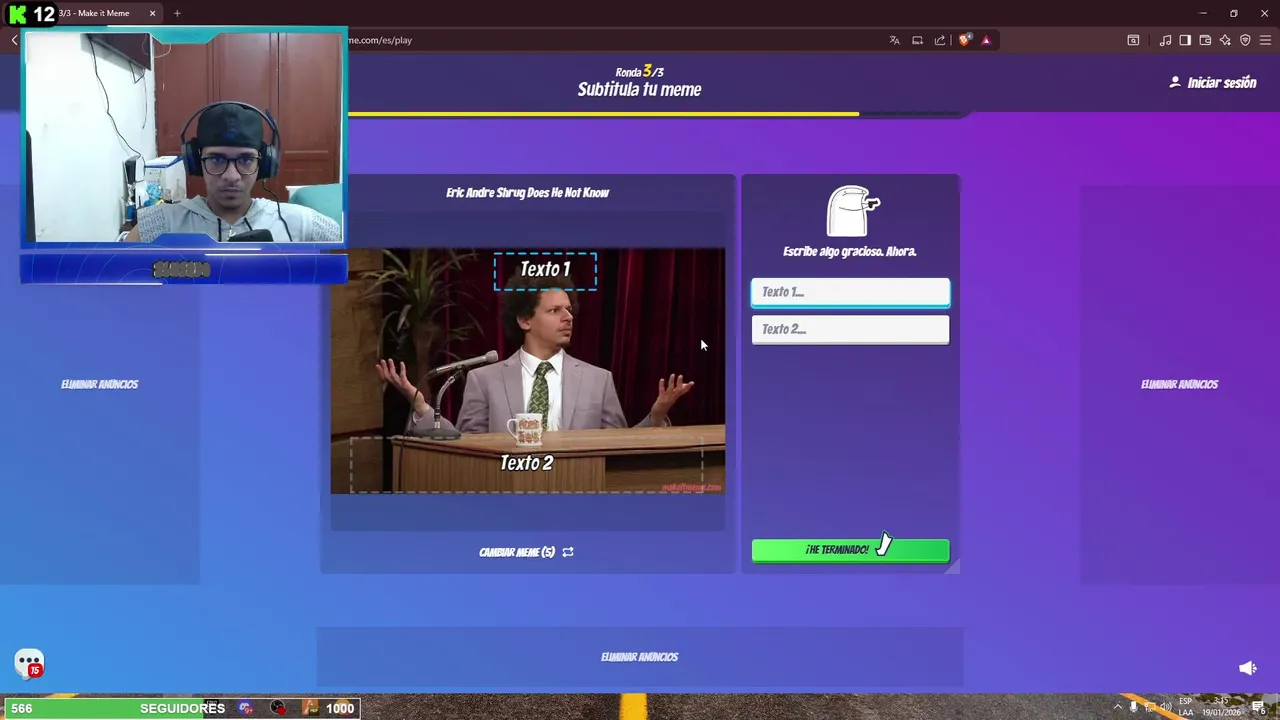Close the Make it Meme tab
The height and width of the screenshot is (720, 1280).
tap(152, 13)
